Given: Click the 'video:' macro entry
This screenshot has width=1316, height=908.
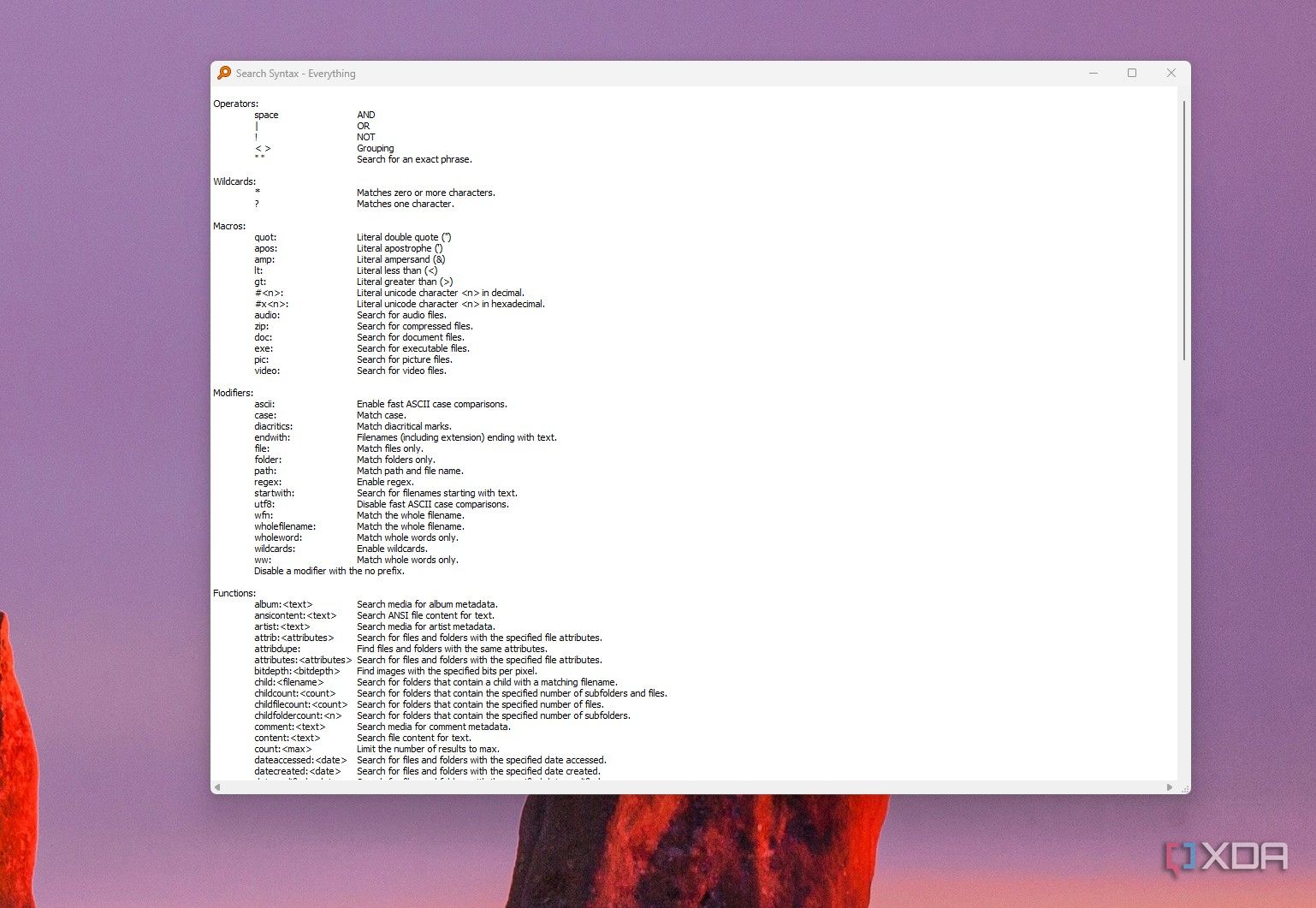Looking at the screenshot, I should coord(267,371).
